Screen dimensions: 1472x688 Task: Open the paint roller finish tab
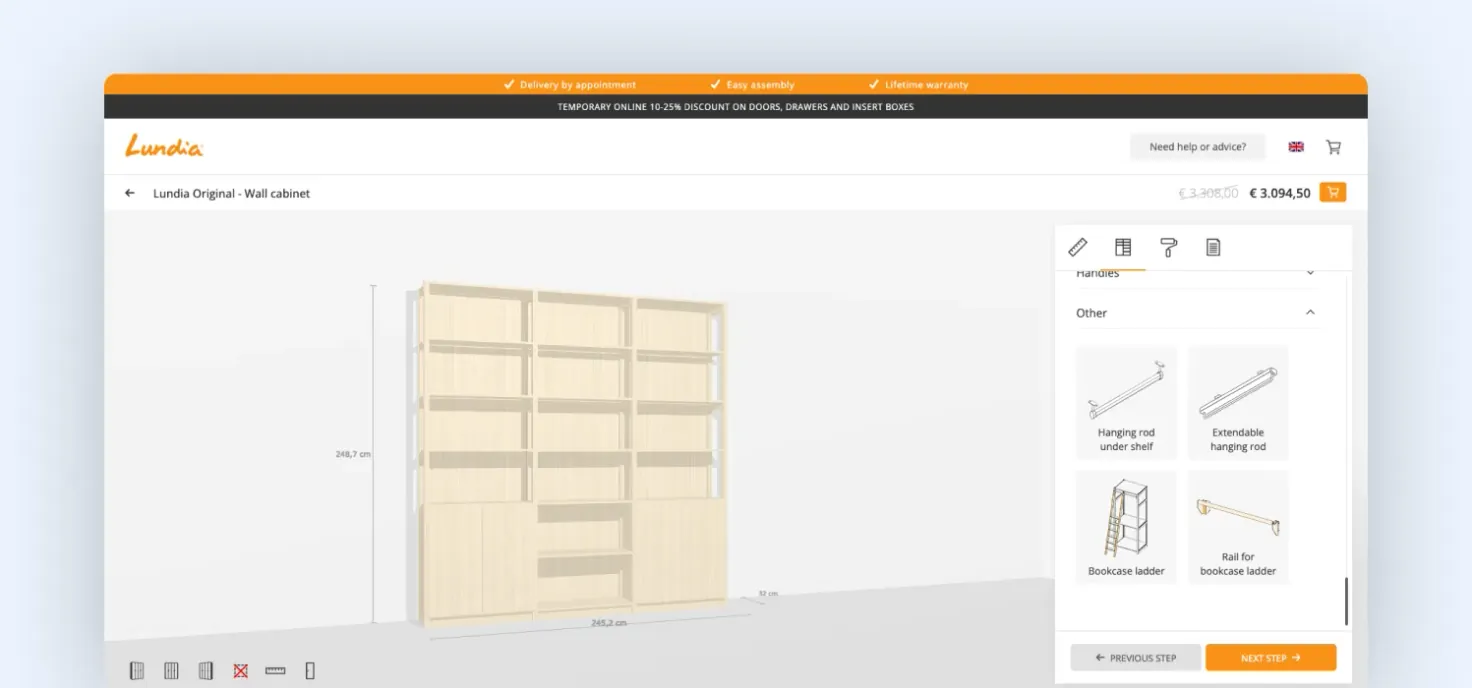pyautogui.click(x=1168, y=247)
